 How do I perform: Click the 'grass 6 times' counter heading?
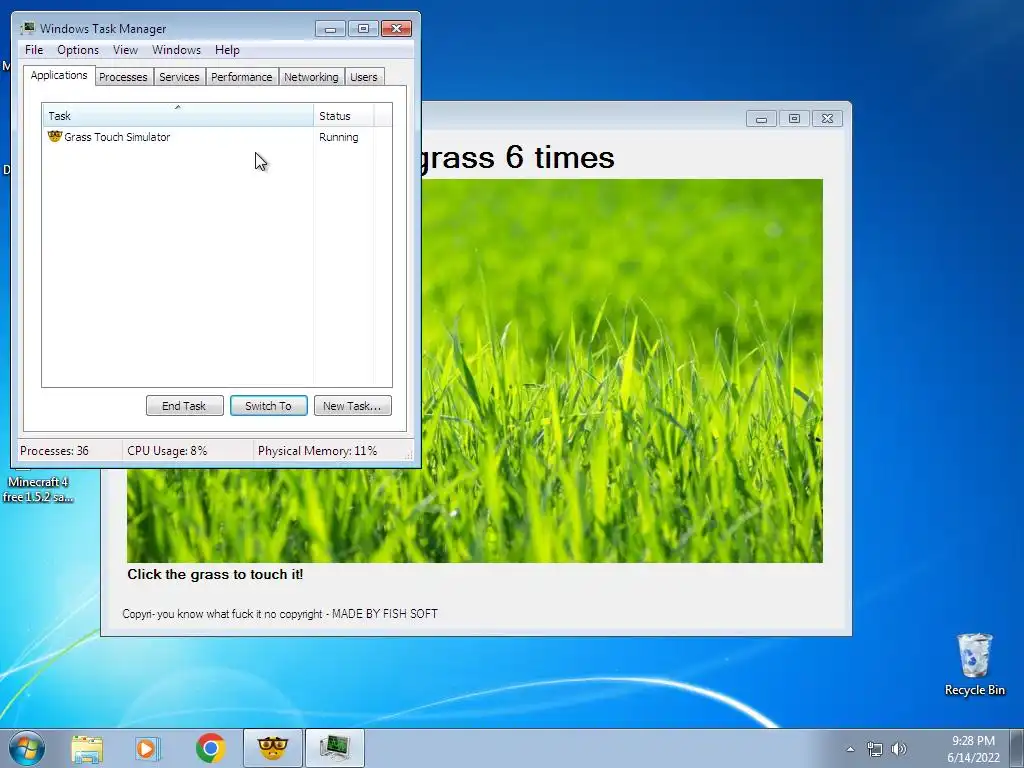coord(518,158)
